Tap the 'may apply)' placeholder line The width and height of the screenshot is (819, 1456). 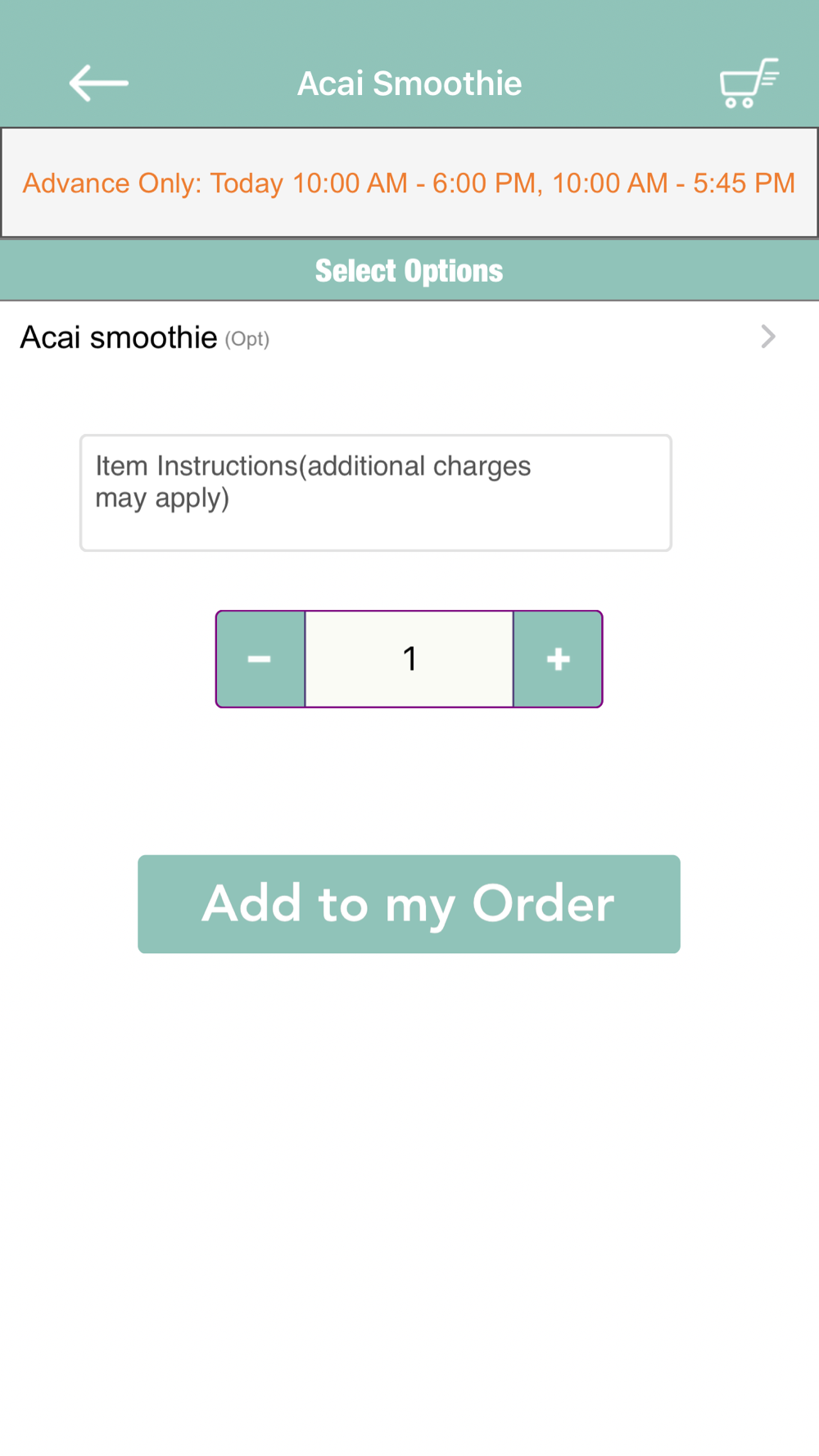click(162, 499)
